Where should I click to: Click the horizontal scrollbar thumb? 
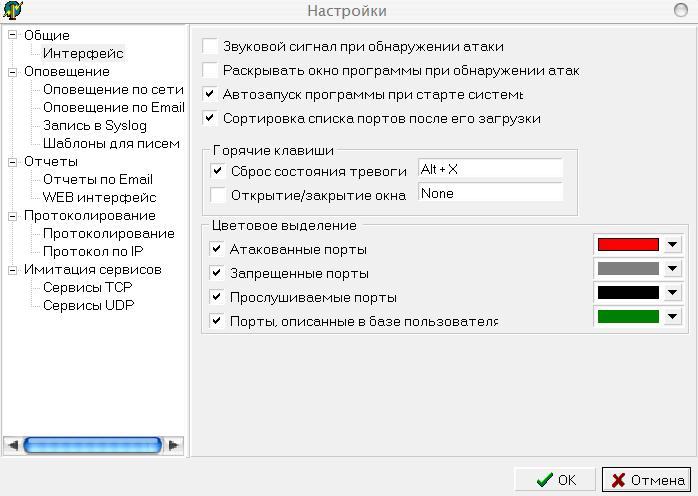tap(93, 445)
